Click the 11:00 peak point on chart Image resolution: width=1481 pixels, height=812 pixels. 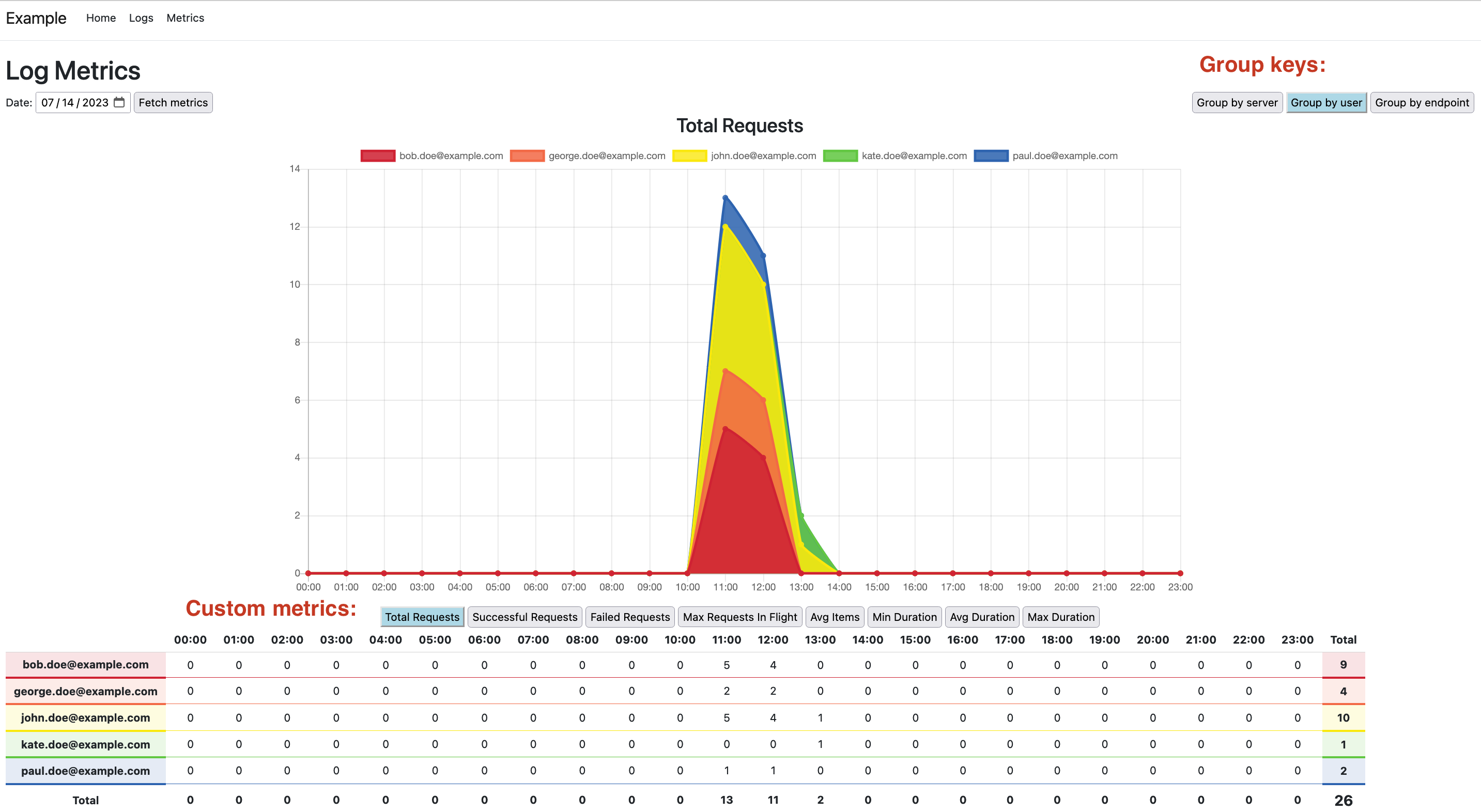[725, 198]
